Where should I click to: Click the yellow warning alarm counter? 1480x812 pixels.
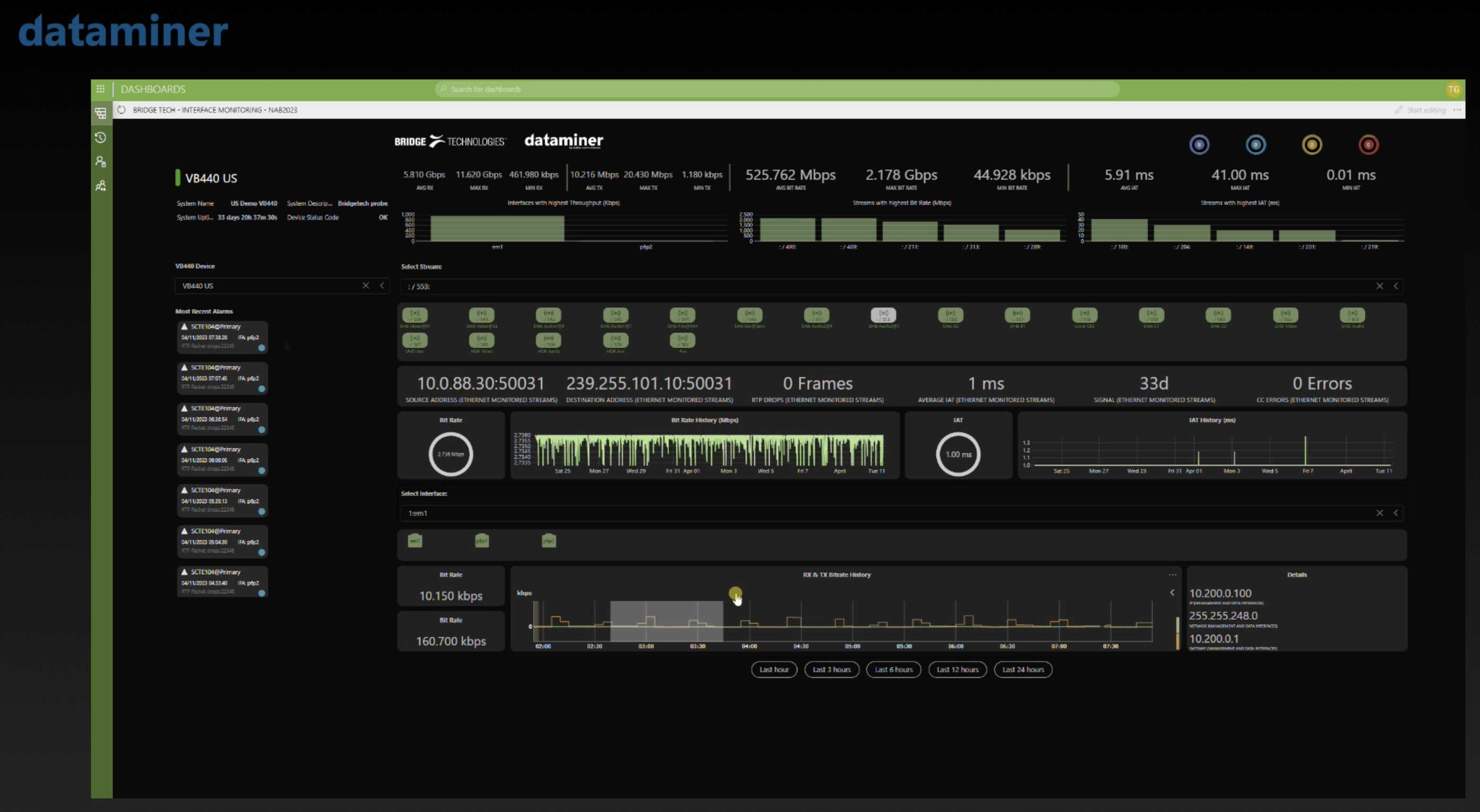tap(1312, 144)
